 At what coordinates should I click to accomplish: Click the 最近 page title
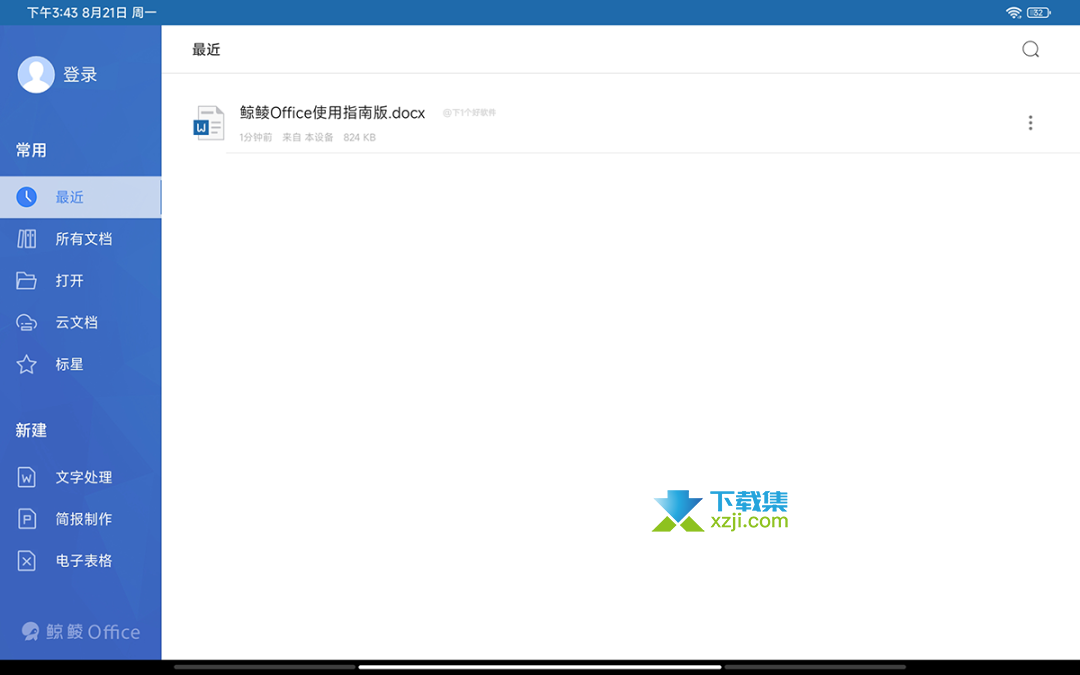(206, 50)
